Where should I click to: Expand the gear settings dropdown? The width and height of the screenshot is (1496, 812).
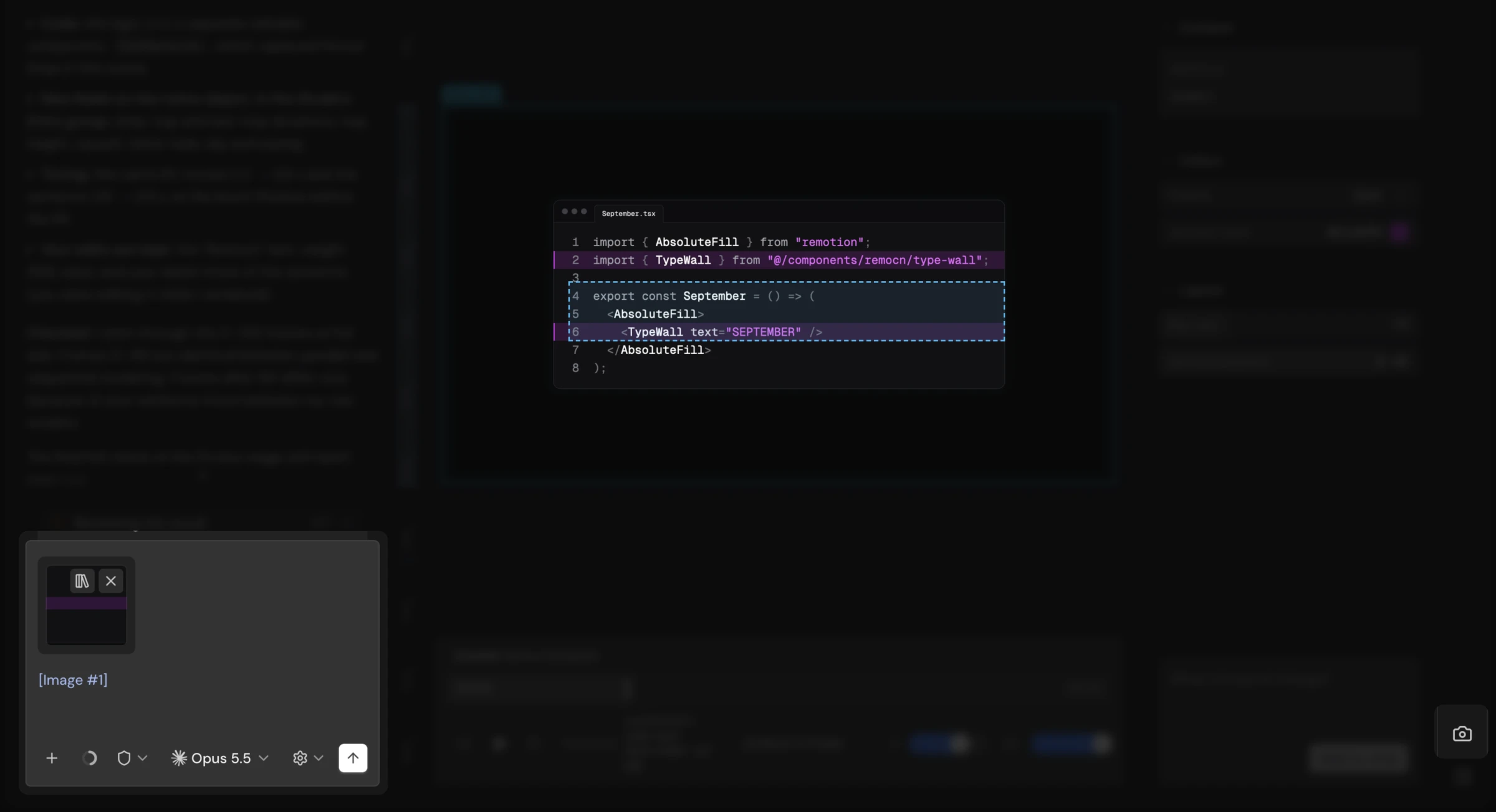coord(308,758)
